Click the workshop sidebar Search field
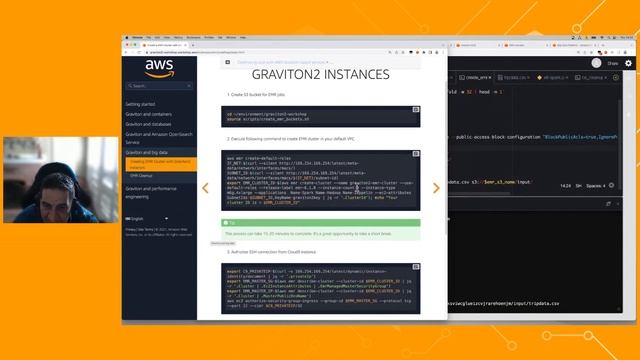Image resolution: width=640 pixels, height=360 pixels. tap(159, 86)
